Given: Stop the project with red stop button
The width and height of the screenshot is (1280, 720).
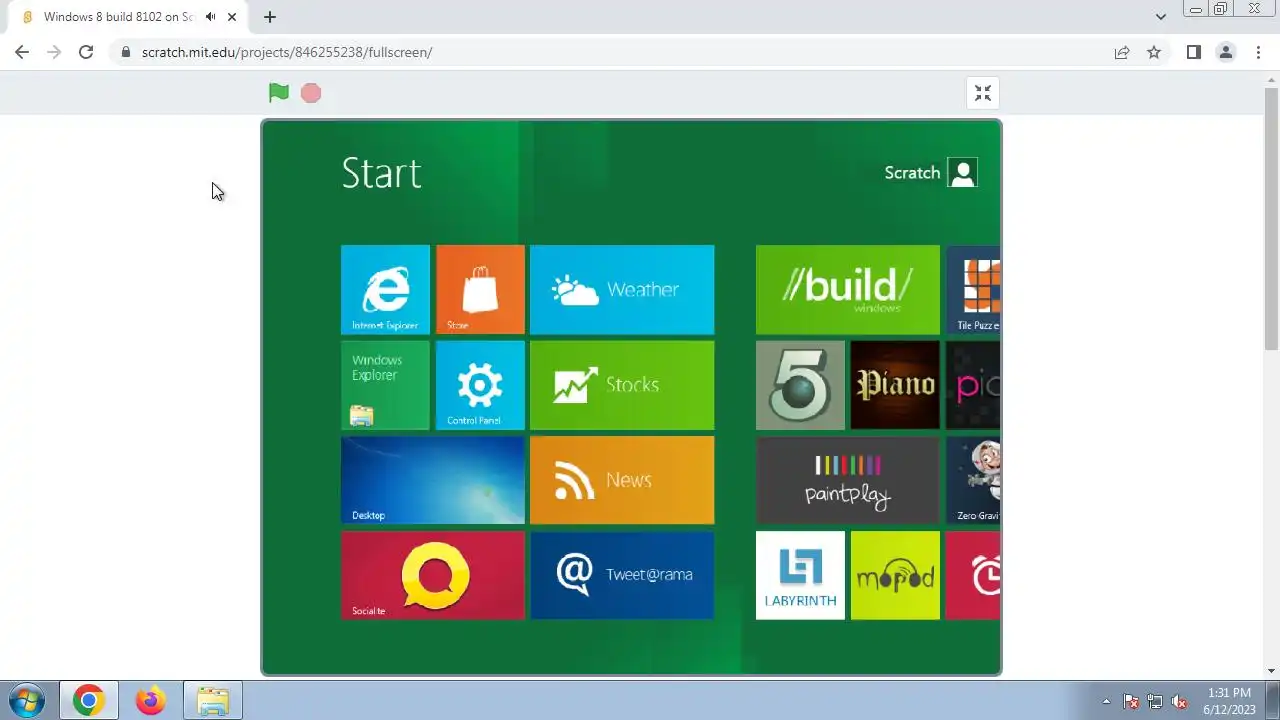Looking at the screenshot, I should (311, 93).
